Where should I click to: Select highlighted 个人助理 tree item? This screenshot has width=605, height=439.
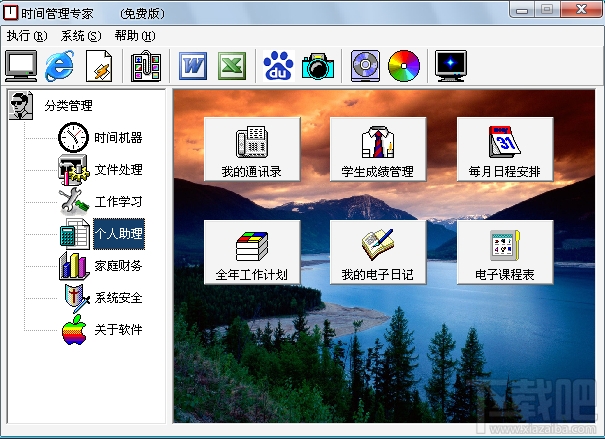119,234
